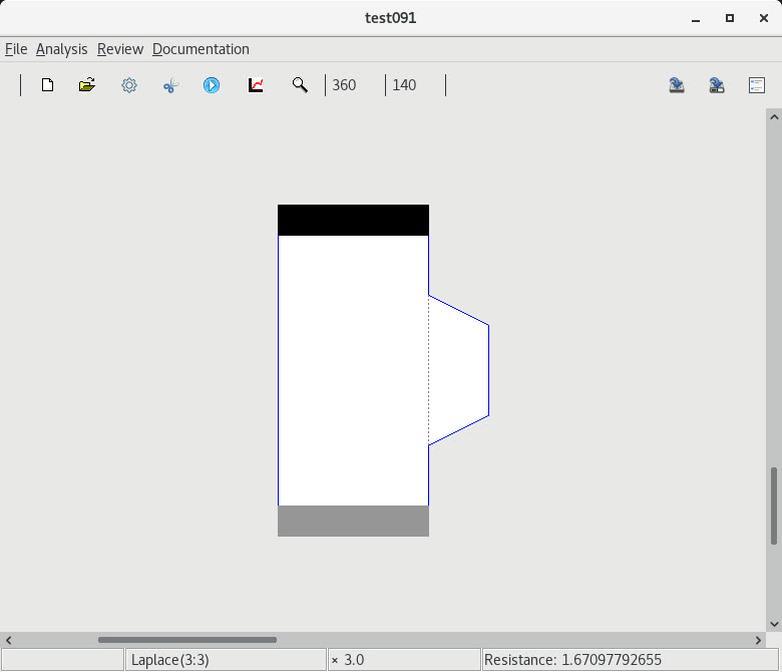This screenshot has height=672, width=782.
Task: Click the vertical scrollbar down arrow
Action: 773,624
